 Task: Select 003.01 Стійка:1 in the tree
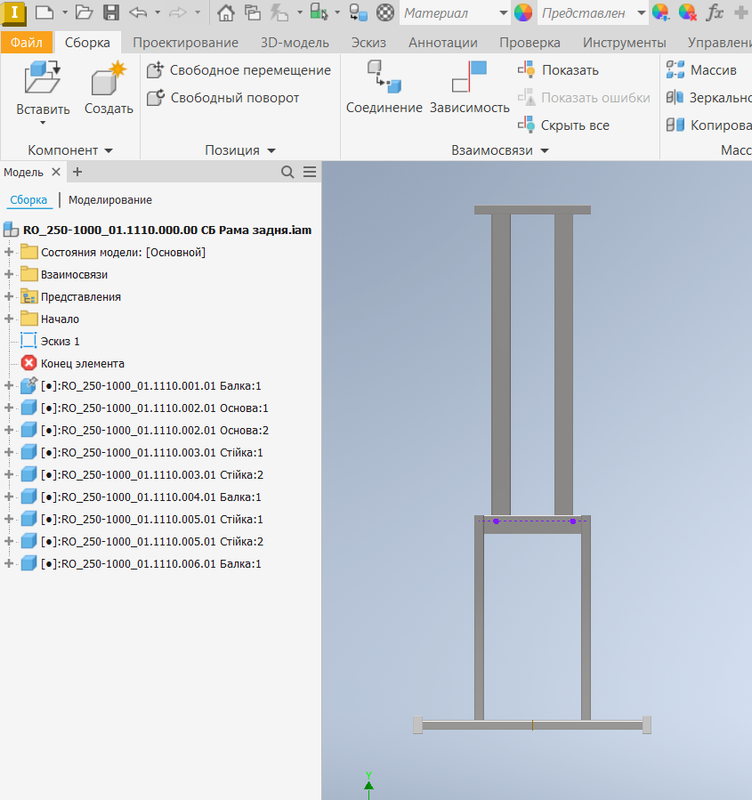point(152,453)
